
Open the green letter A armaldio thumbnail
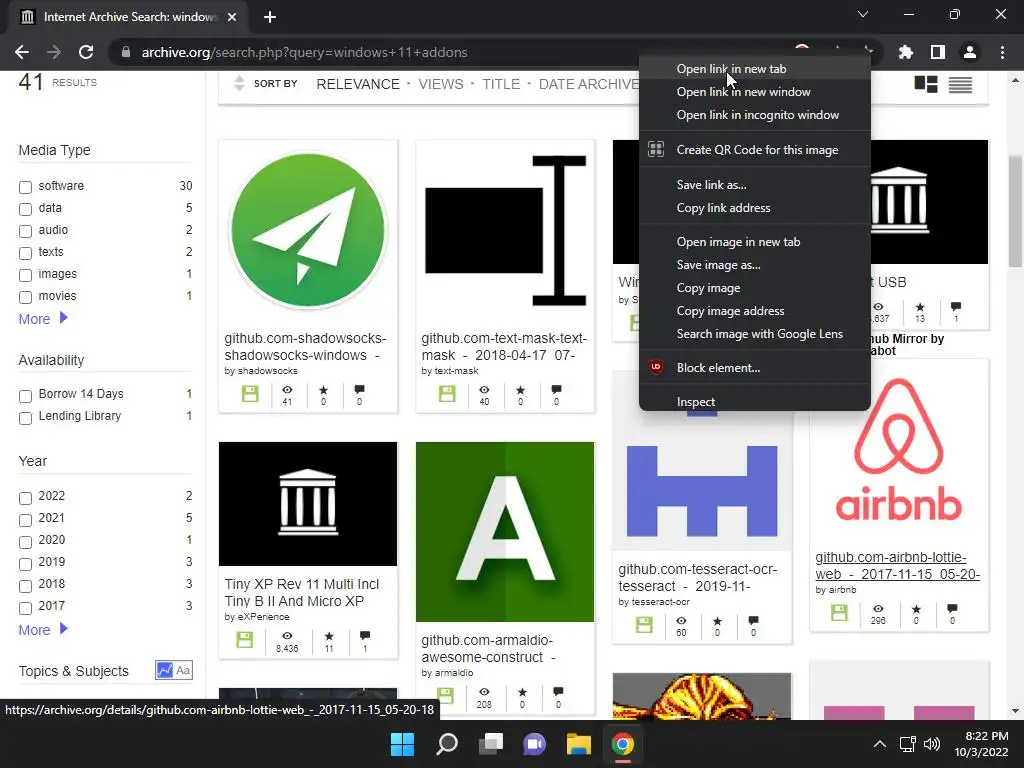pos(505,532)
